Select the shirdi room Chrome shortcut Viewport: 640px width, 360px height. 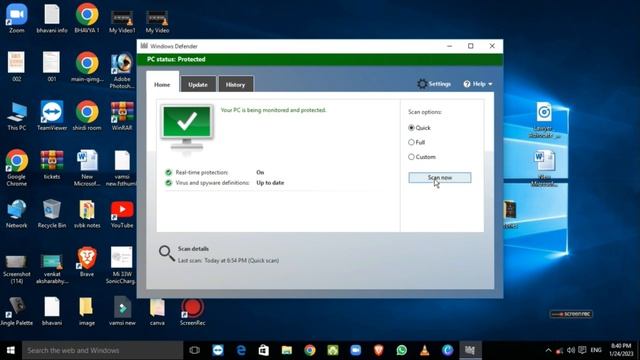tap(87, 116)
